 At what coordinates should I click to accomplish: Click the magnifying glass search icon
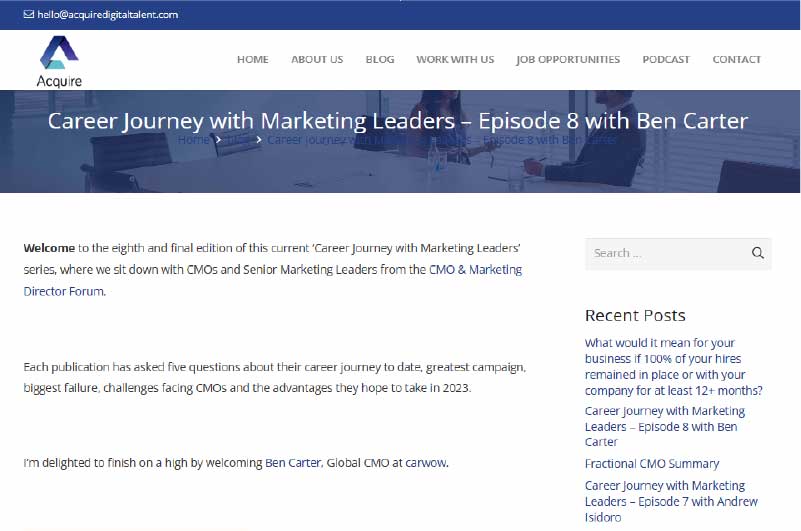click(758, 253)
